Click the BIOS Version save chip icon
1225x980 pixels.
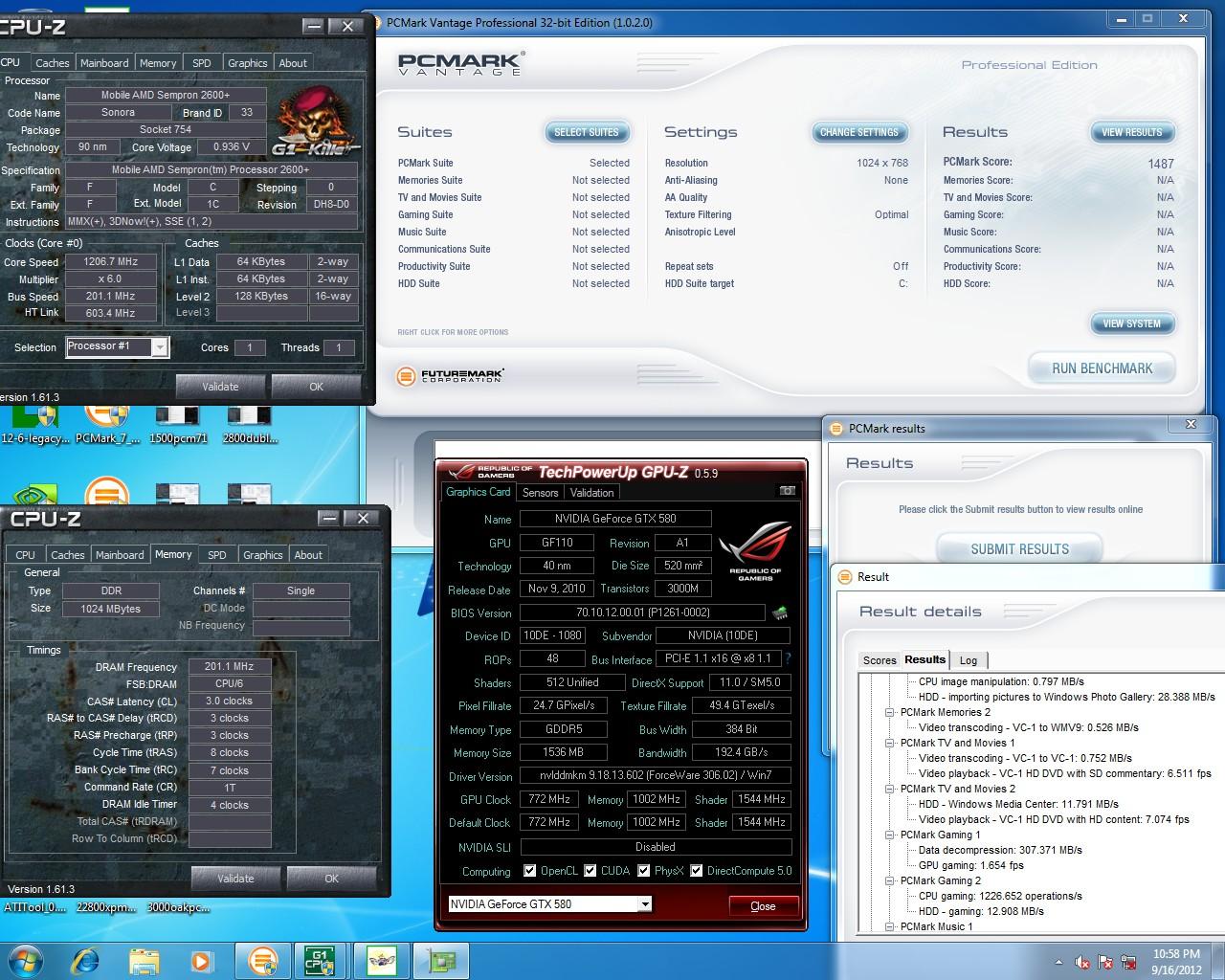pos(780,612)
